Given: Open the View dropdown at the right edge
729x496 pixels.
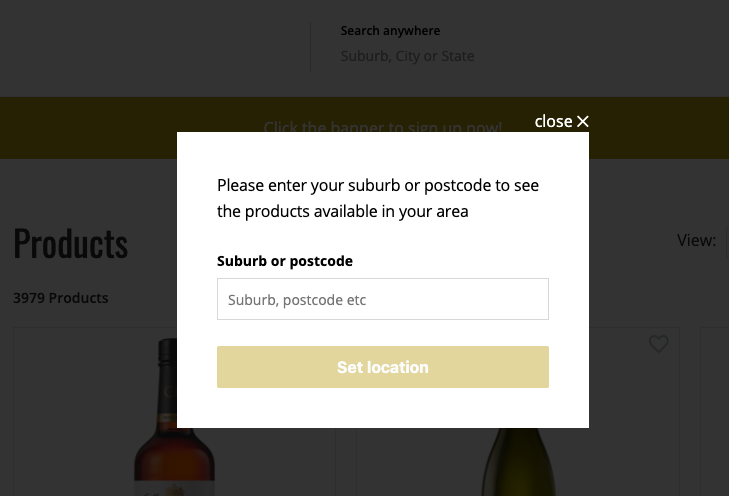Looking at the screenshot, I should point(727,242).
